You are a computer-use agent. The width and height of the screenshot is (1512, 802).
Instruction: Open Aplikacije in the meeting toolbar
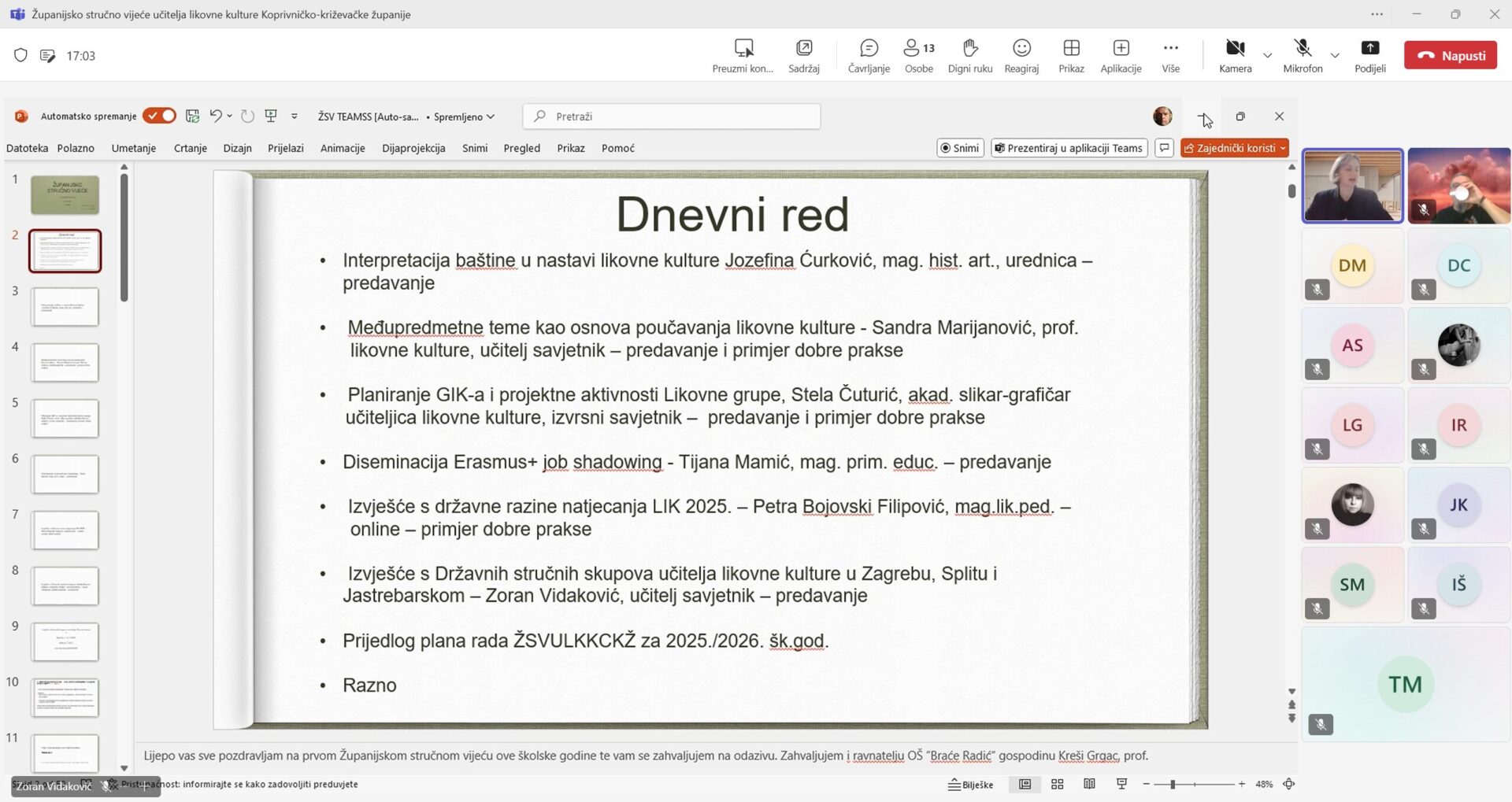click(1121, 56)
